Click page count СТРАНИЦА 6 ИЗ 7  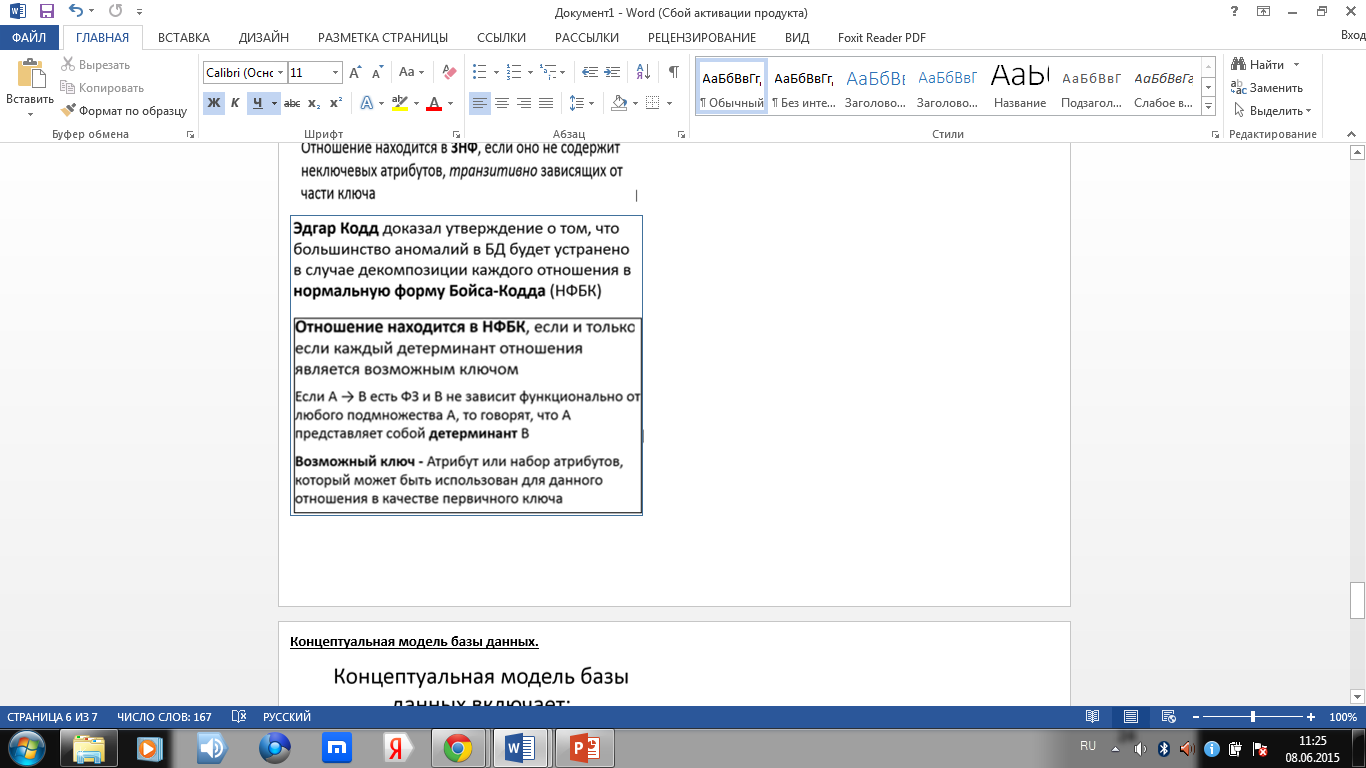point(53,717)
